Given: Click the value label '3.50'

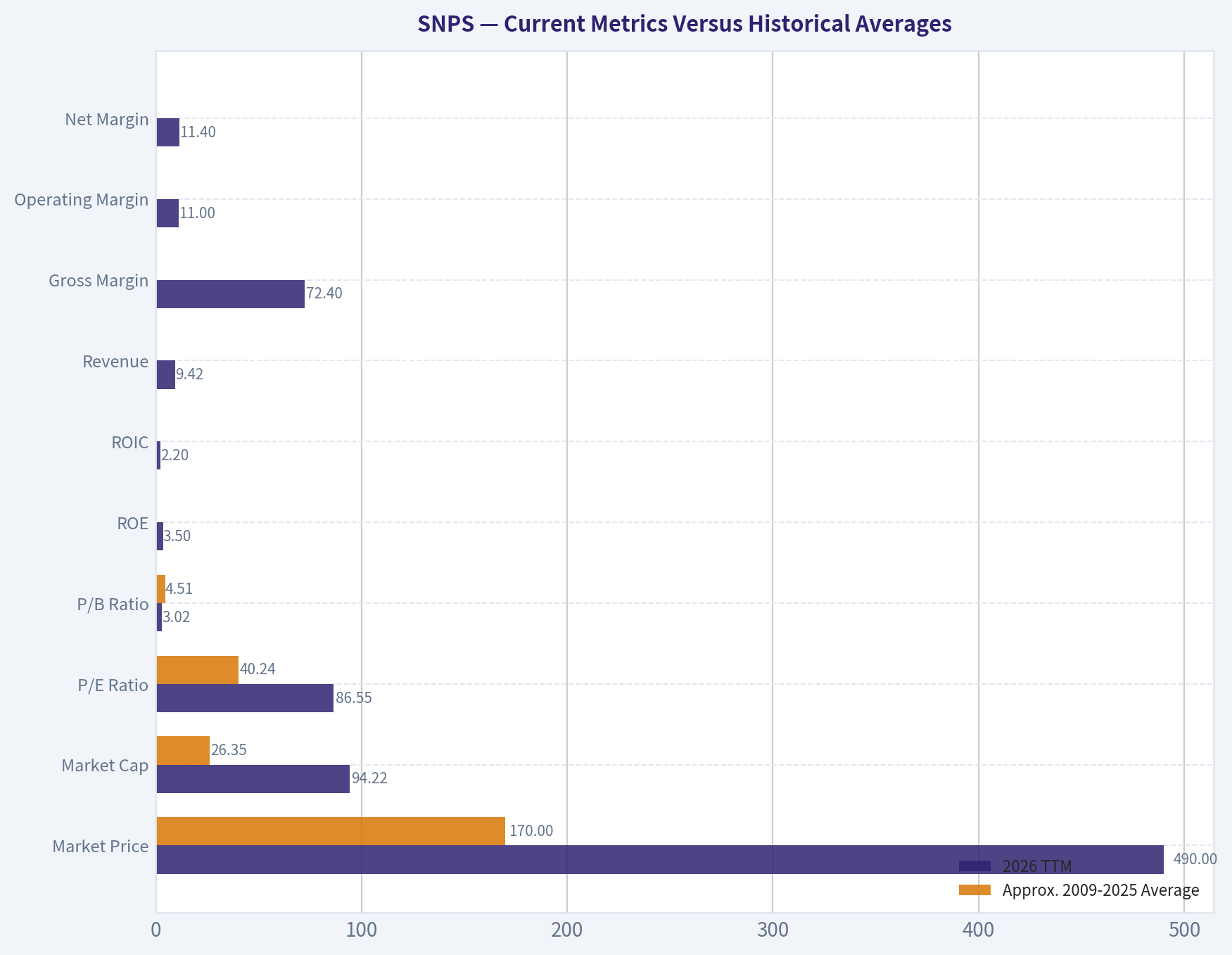Looking at the screenshot, I should (x=177, y=536).
